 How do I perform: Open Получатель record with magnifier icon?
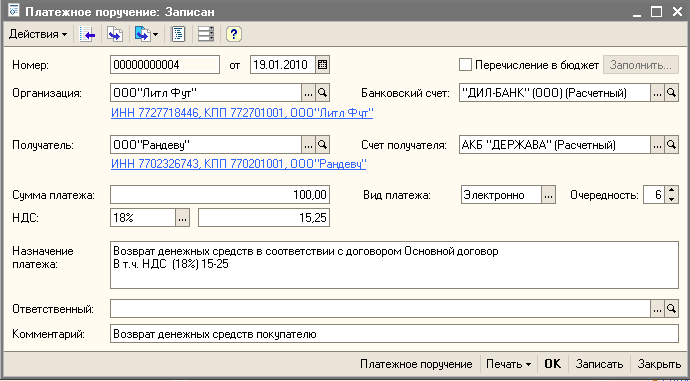323,144
